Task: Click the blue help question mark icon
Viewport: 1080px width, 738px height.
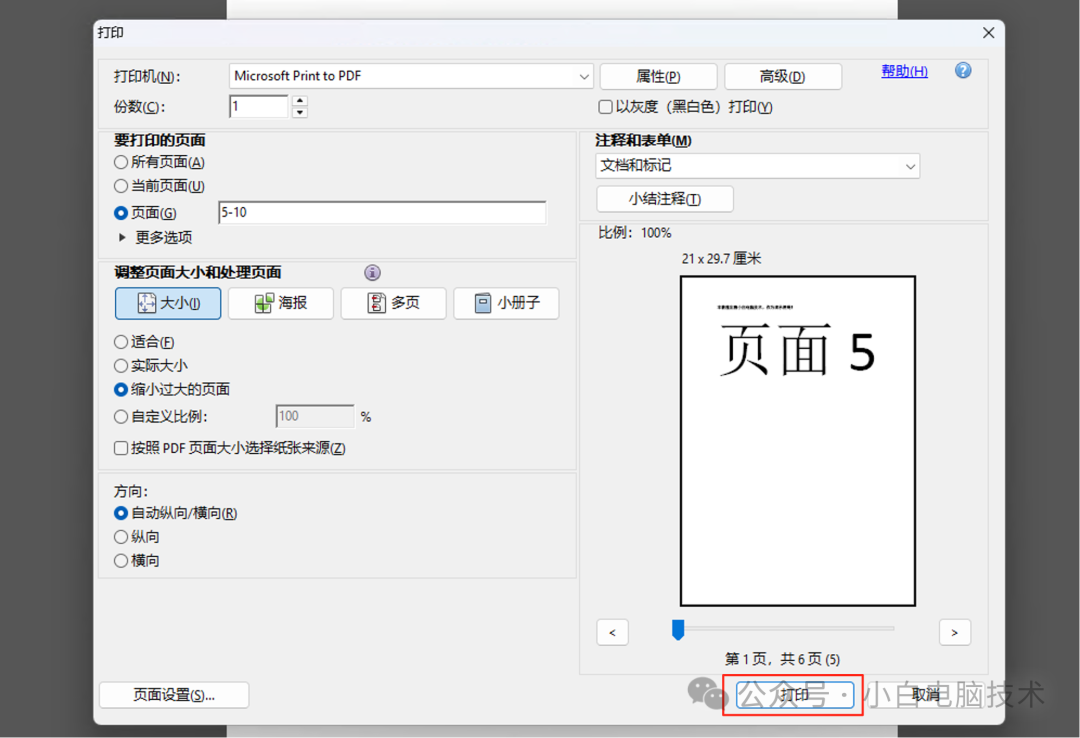Action: (x=962, y=70)
